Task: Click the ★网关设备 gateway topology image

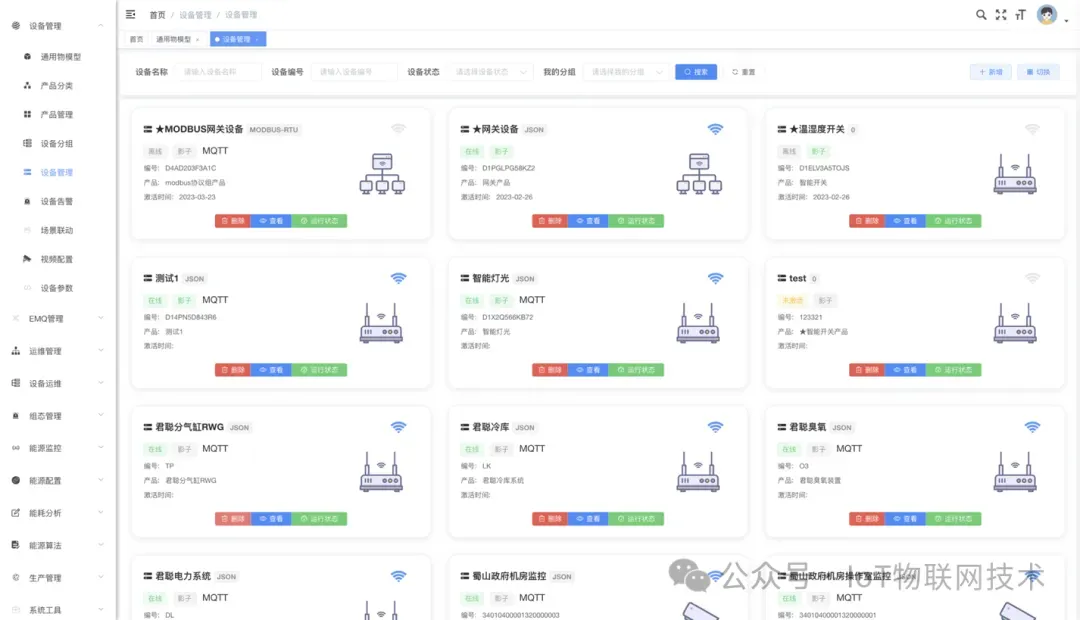Action: point(699,174)
